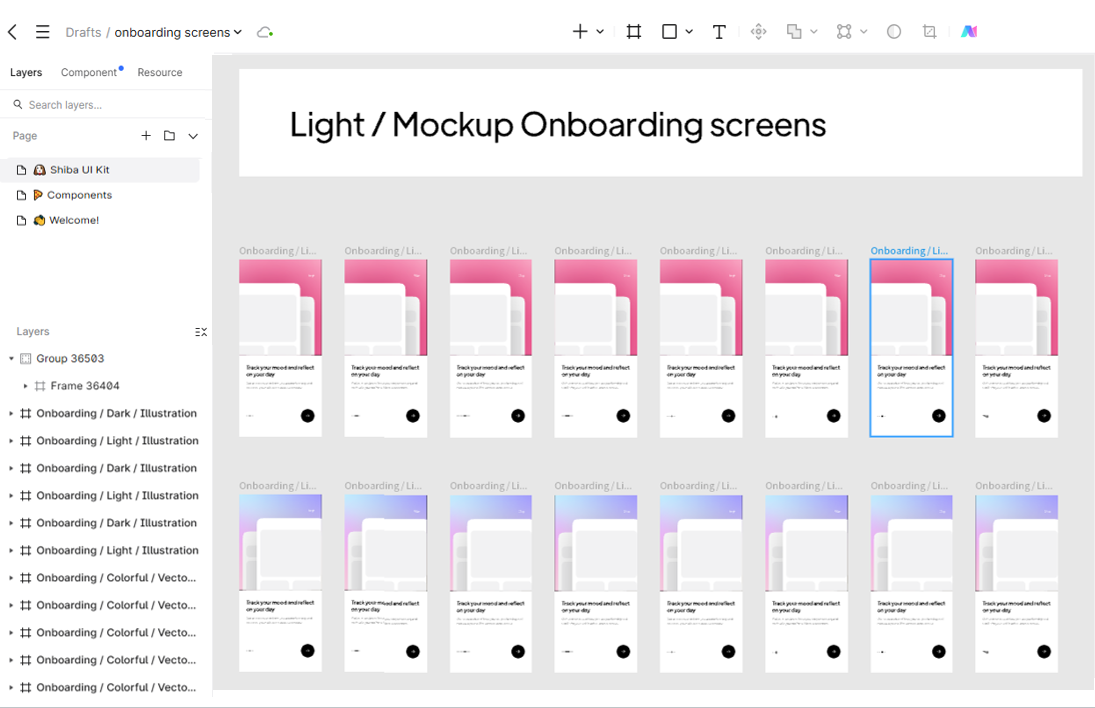This screenshot has width=1095, height=708.
Task: Click the crop icon in the toolbar
Action: click(x=929, y=31)
